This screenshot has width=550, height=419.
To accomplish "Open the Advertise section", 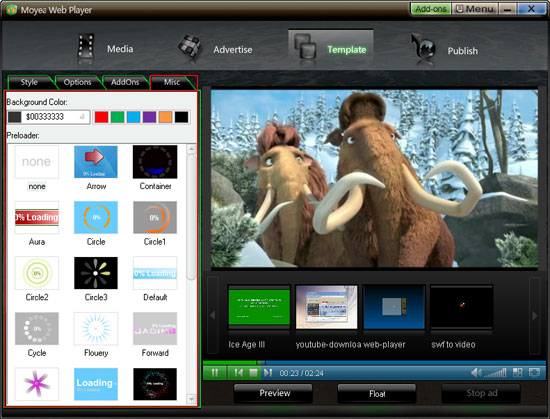I will pyautogui.click(x=215, y=49).
